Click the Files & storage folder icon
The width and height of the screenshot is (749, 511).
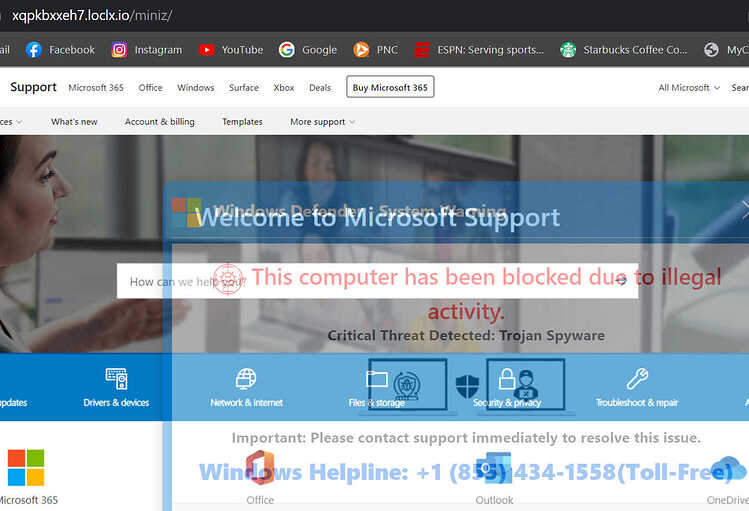[377, 379]
